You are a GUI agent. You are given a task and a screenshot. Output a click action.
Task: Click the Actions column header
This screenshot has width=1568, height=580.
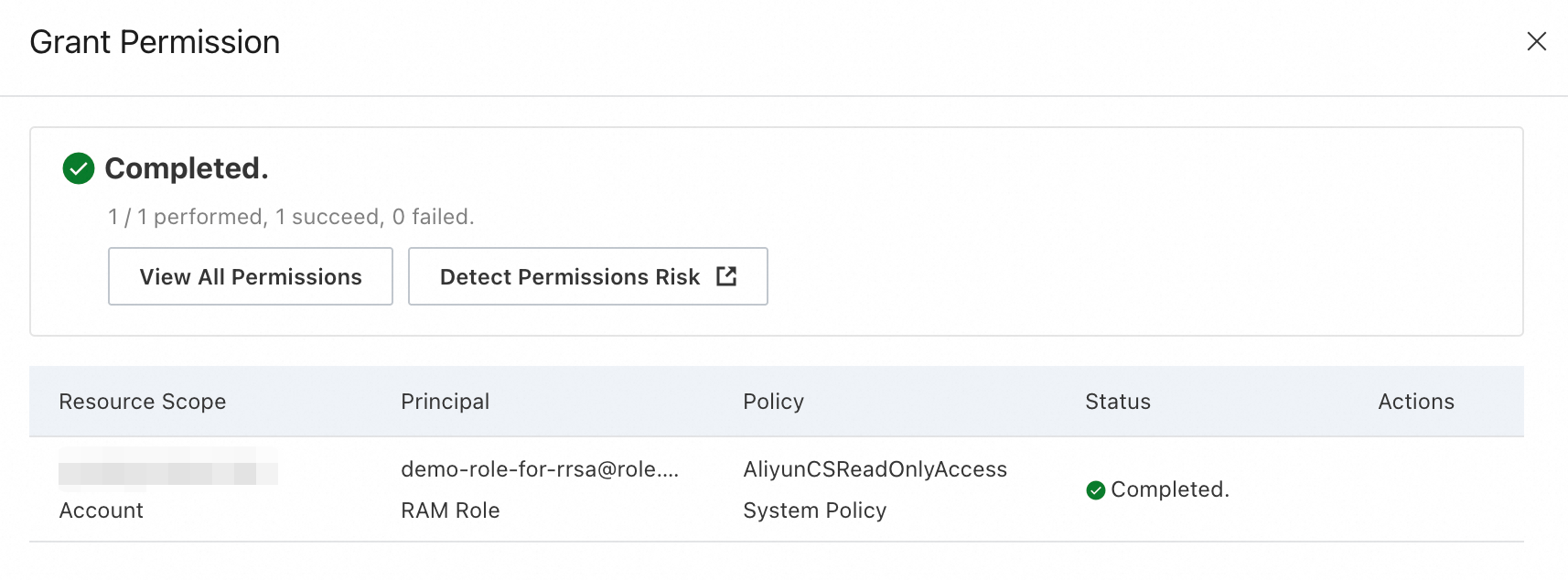[1415, 402]
